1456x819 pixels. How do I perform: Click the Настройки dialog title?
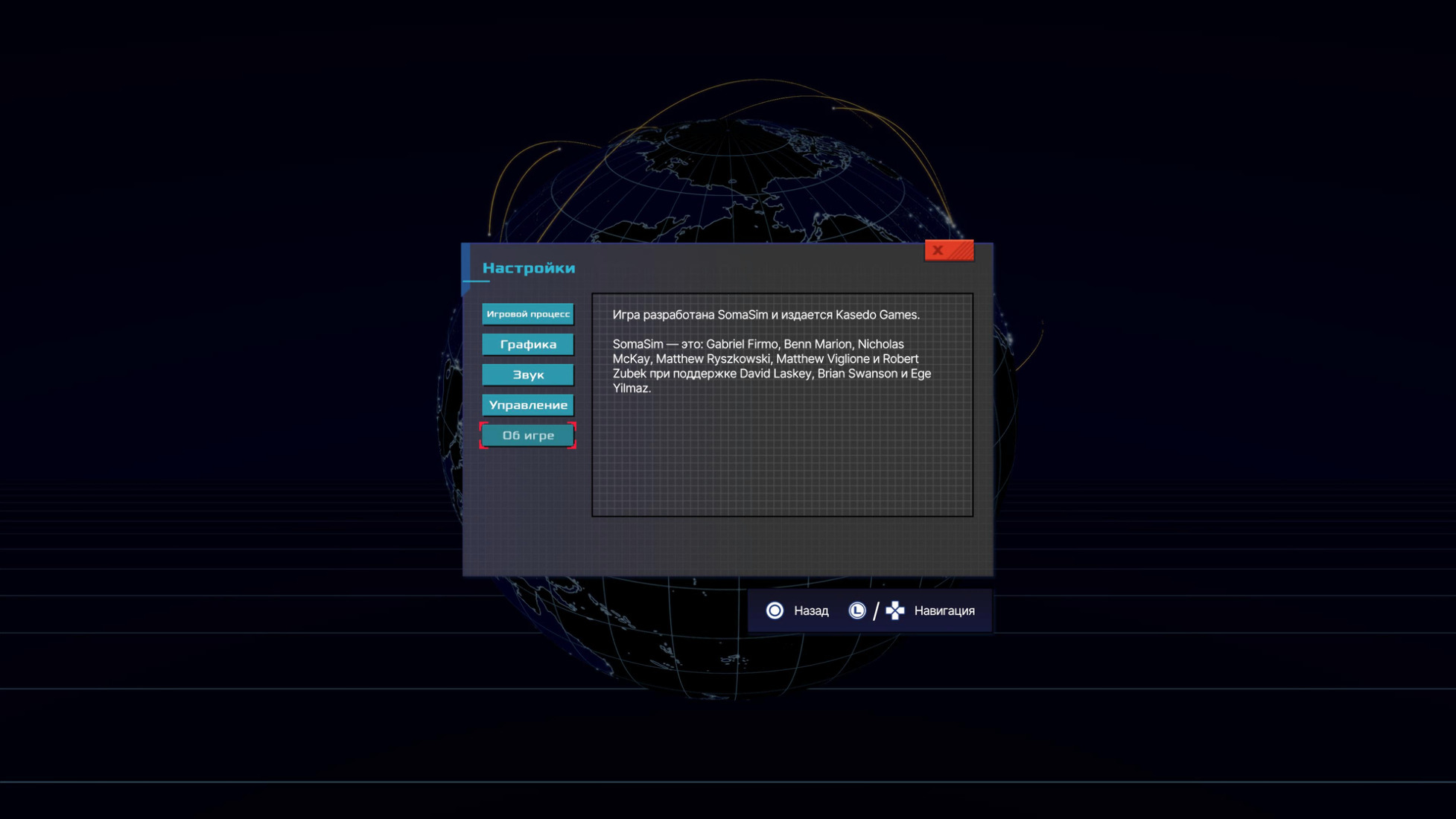(x=528, y=268)
